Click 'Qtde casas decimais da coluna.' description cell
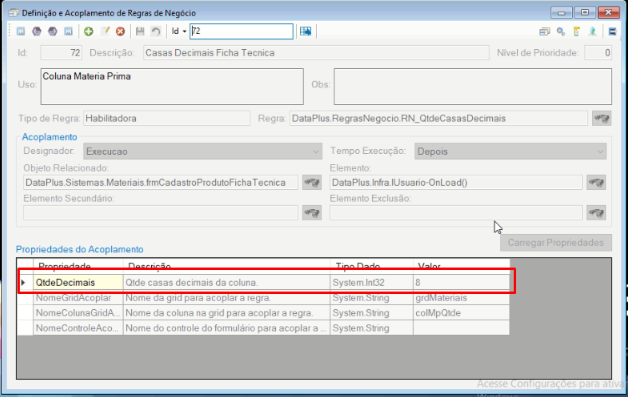 pos(227,282)
